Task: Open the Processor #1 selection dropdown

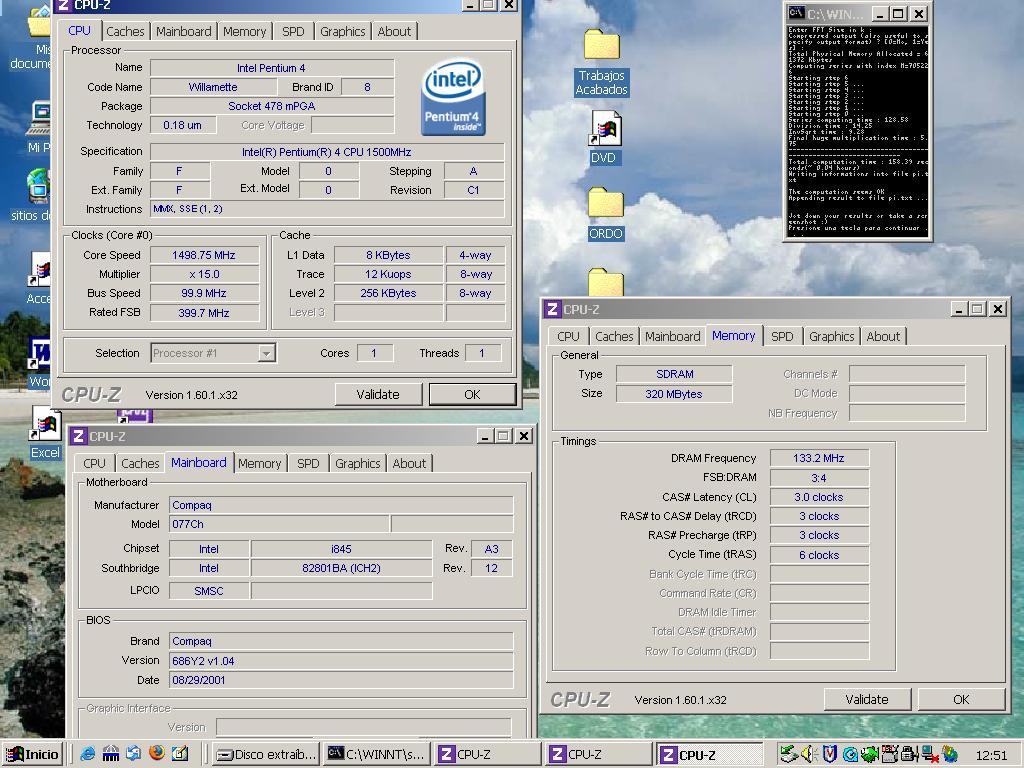Action: click(213, 353)
